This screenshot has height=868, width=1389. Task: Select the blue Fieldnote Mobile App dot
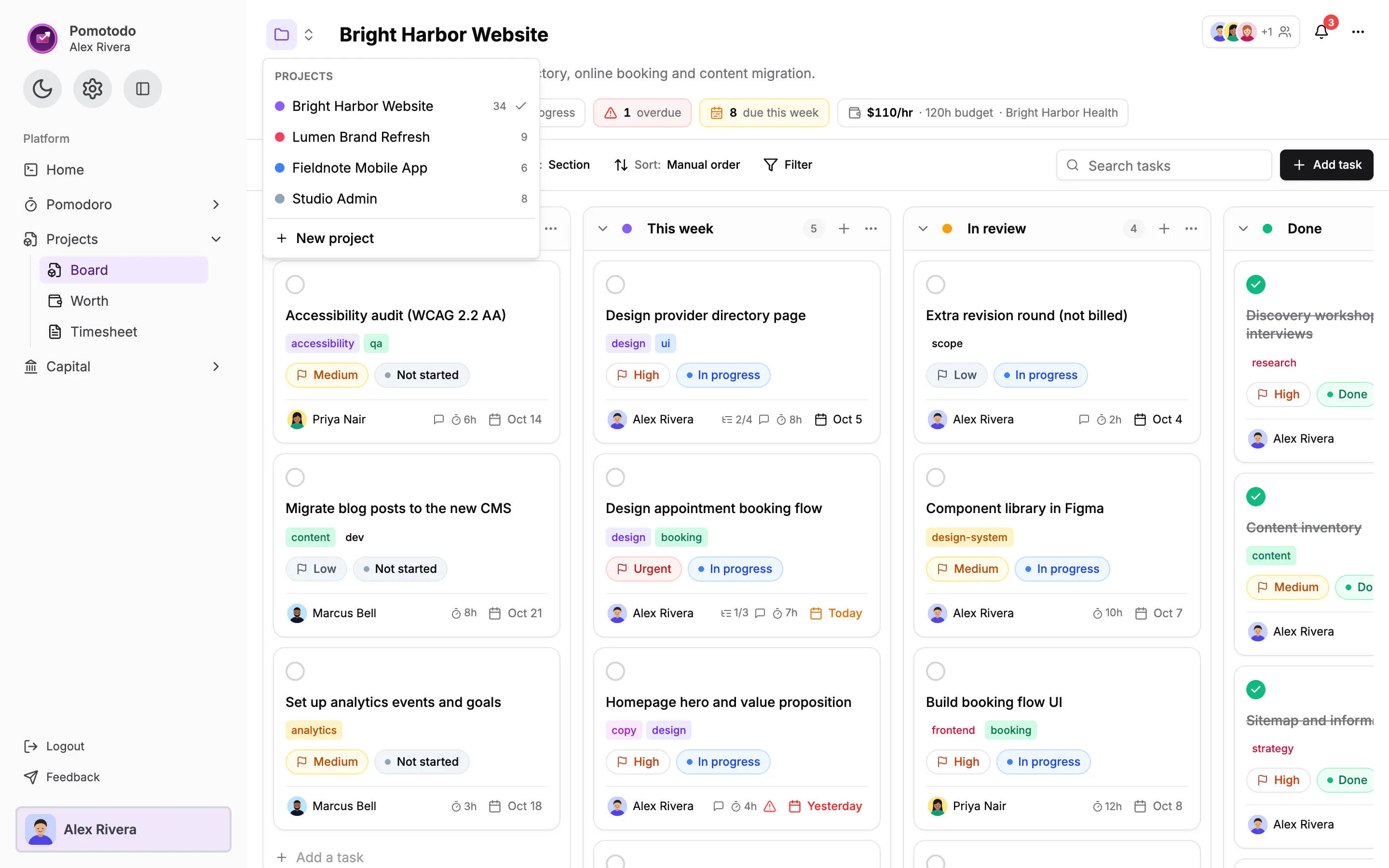[x=280, y=168]
